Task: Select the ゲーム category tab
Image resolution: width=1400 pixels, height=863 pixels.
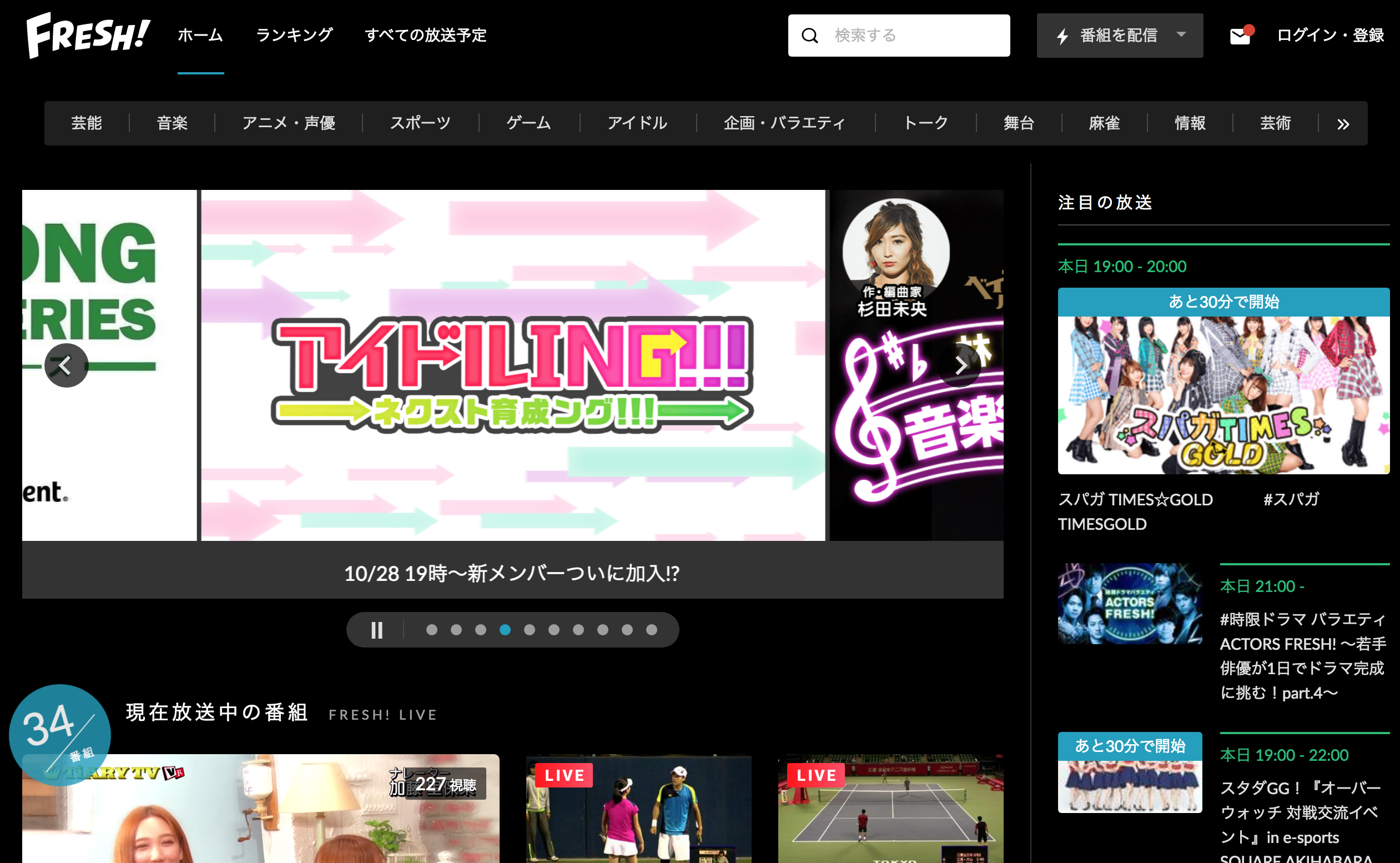Action: tap(528, 122)
